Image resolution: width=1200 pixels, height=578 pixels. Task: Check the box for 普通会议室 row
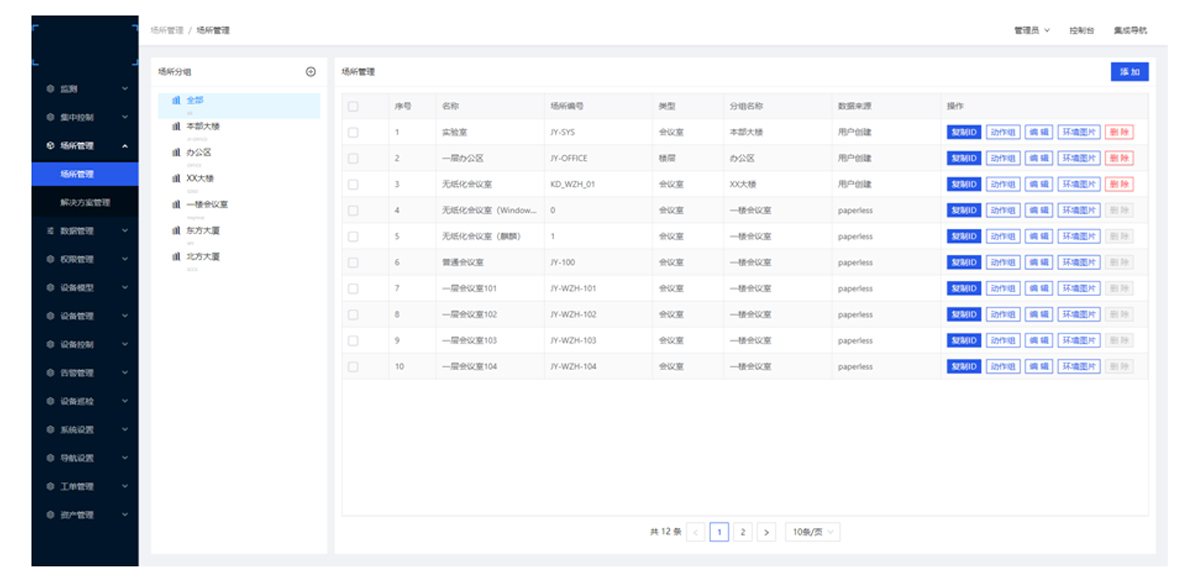353,262
